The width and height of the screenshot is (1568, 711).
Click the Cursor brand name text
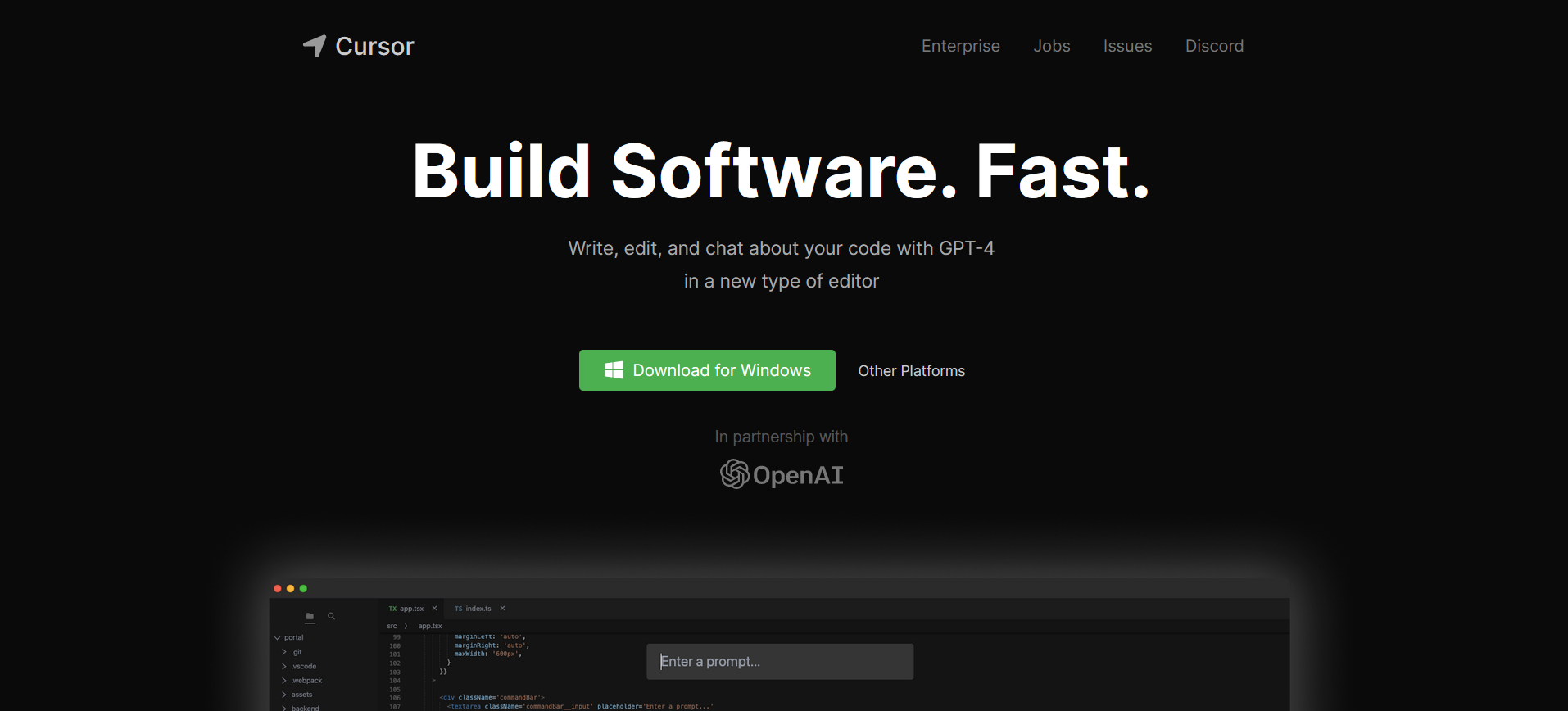(374, 47)
